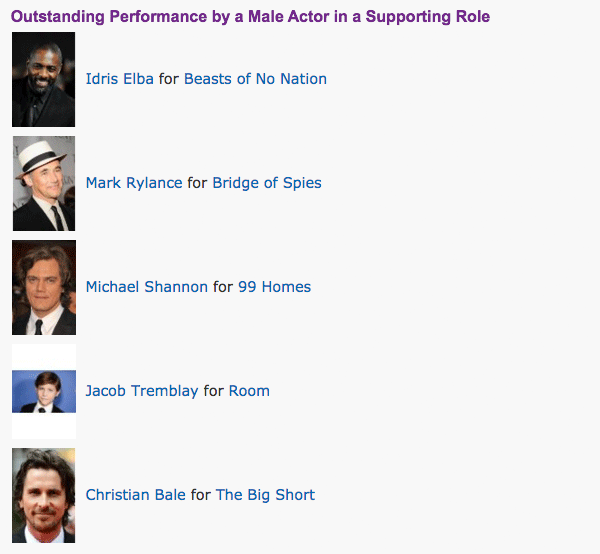Select the Room film link
600x554 pixels.
click(249, 391)
